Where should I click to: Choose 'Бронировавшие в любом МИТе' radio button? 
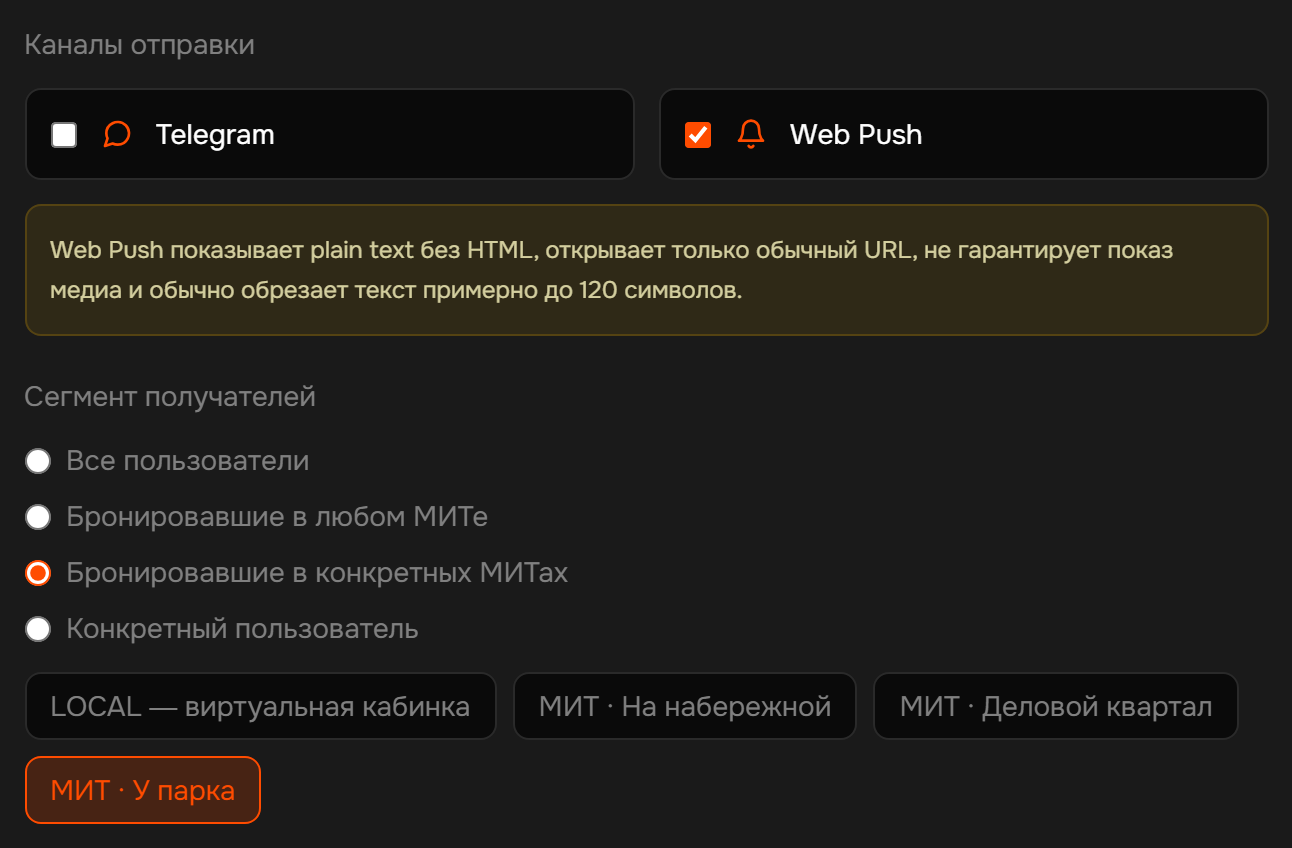(38, 517)
